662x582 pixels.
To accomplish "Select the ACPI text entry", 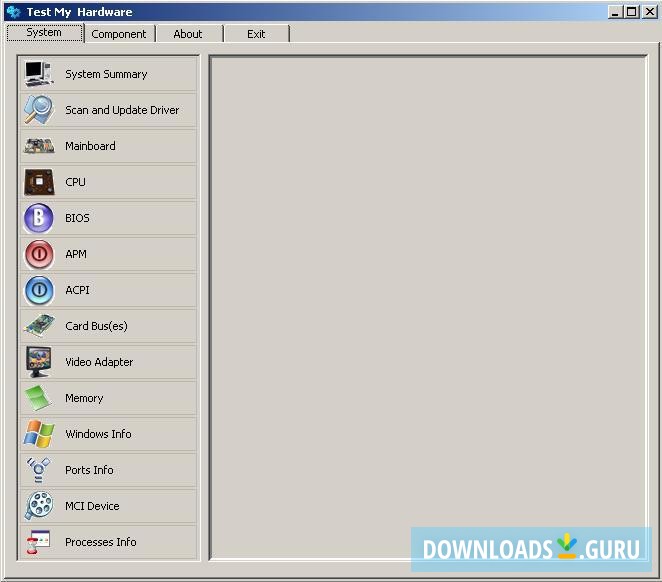I will (x=77, y=290).
